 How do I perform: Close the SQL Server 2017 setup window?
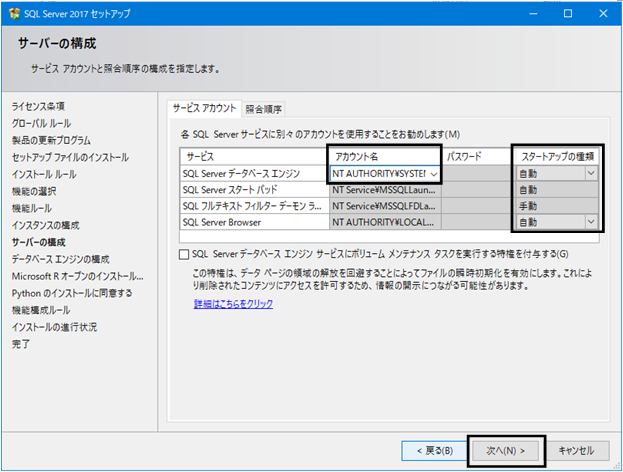tap(603, 14)
